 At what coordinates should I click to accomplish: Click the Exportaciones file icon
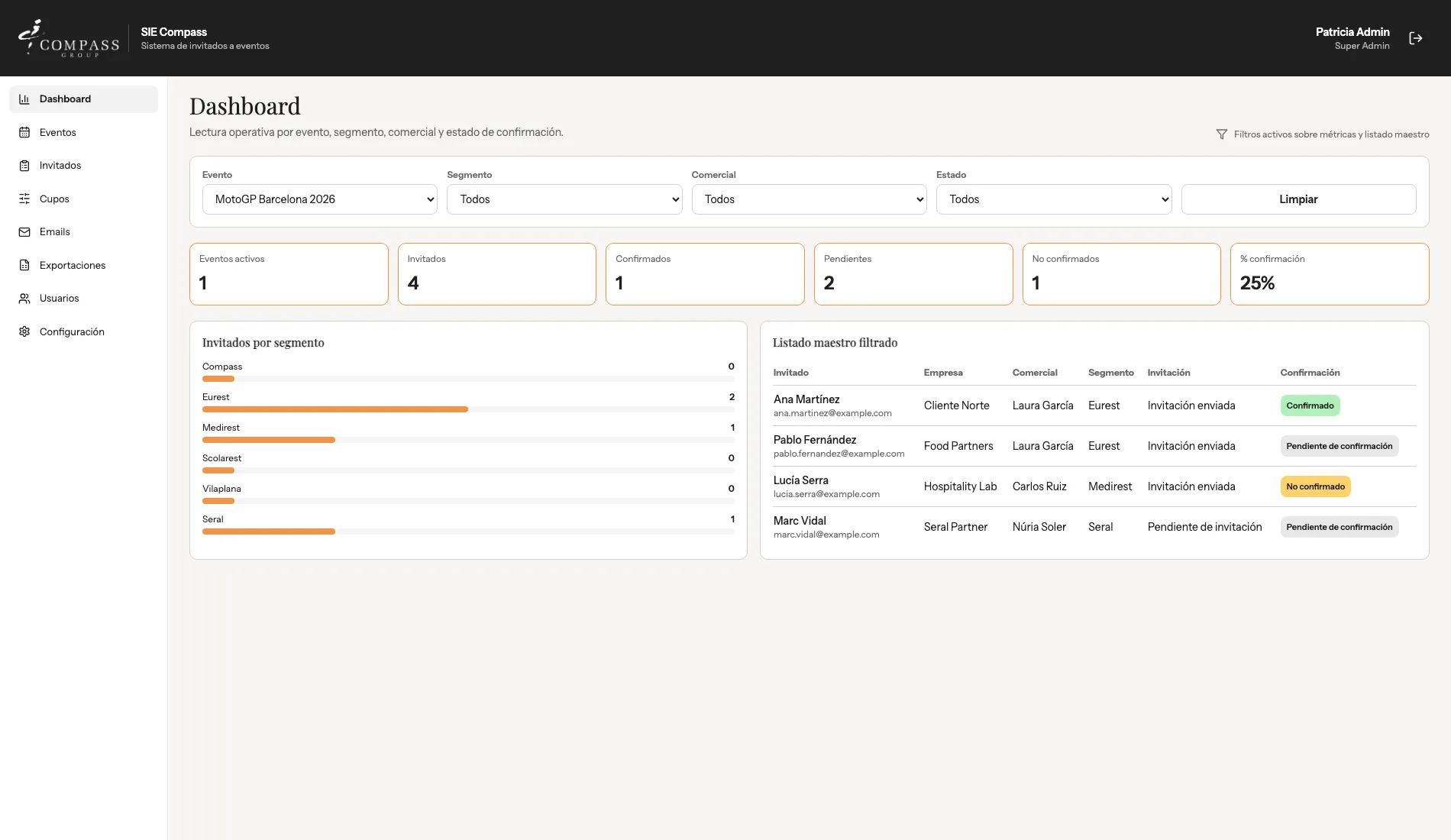(x=24, y=265)
